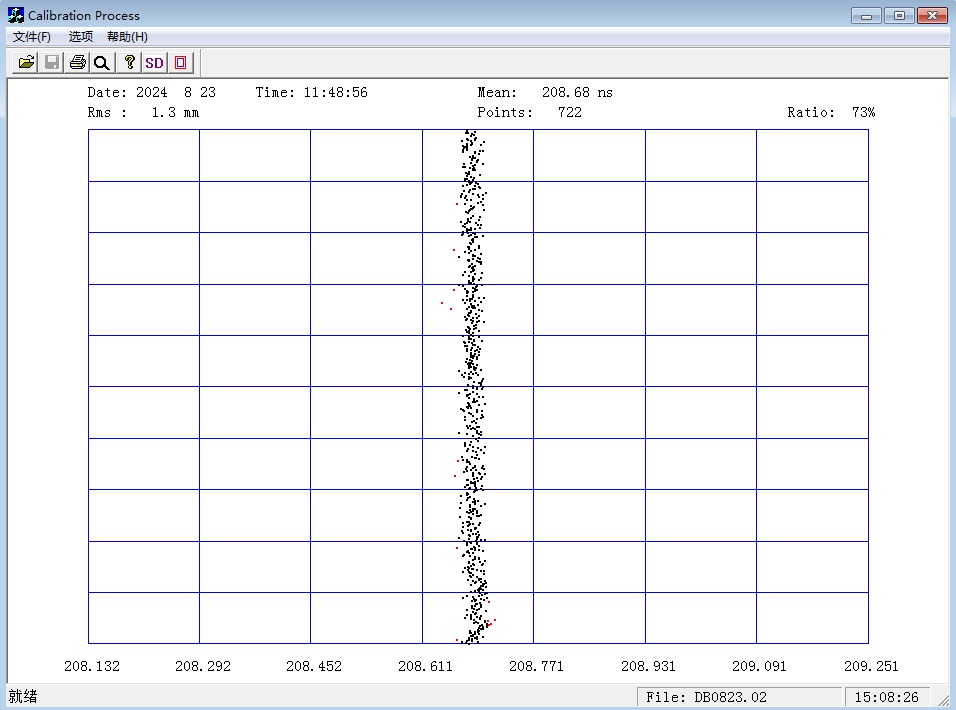Click the axis label 208.132
Image resolution: width=956 pixels, height=710 pixels.
pos(92,667)
